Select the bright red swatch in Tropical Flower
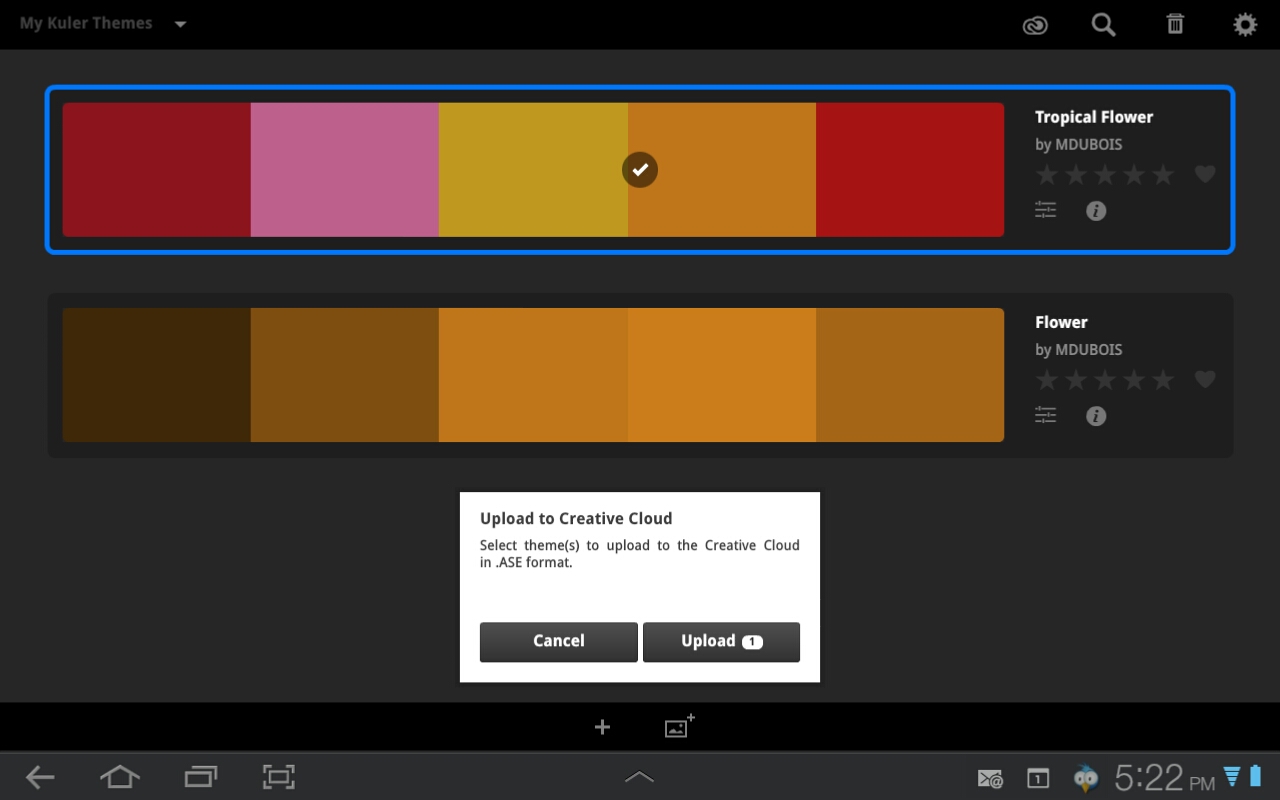 910,170
